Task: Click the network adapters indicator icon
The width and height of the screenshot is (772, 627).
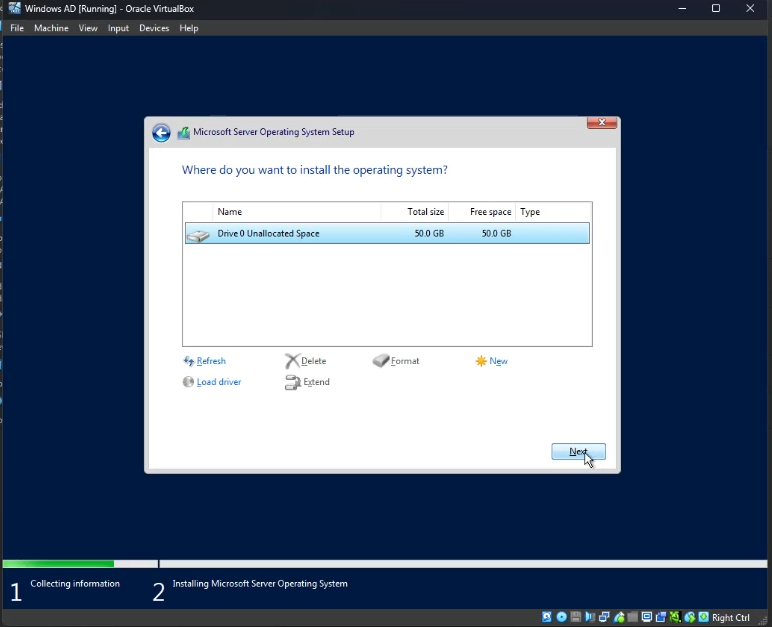Action: 604,617
